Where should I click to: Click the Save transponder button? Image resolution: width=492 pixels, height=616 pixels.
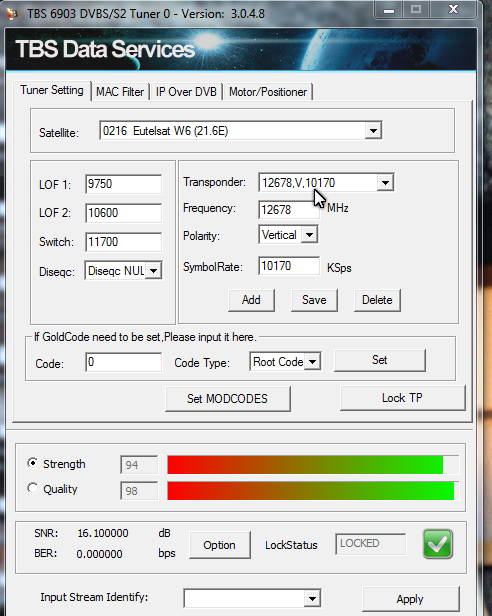tap(314, 300)
